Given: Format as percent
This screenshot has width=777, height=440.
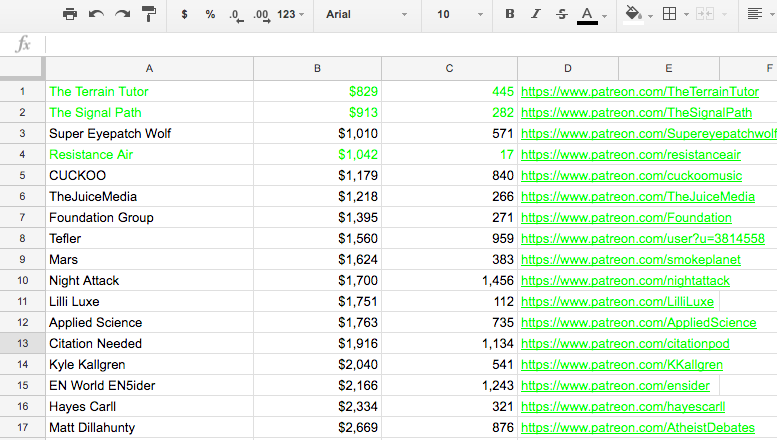Looking at the screenshot, I should click(x=210, y=14).
